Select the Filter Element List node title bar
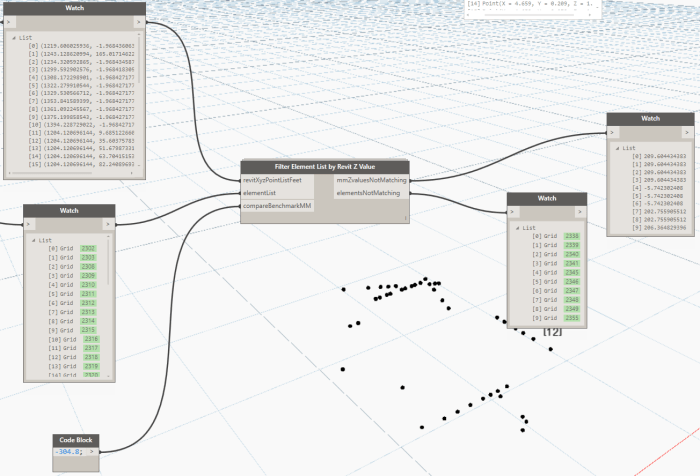The height and width of the screenshot is (476, 700). tap(324, 167)
